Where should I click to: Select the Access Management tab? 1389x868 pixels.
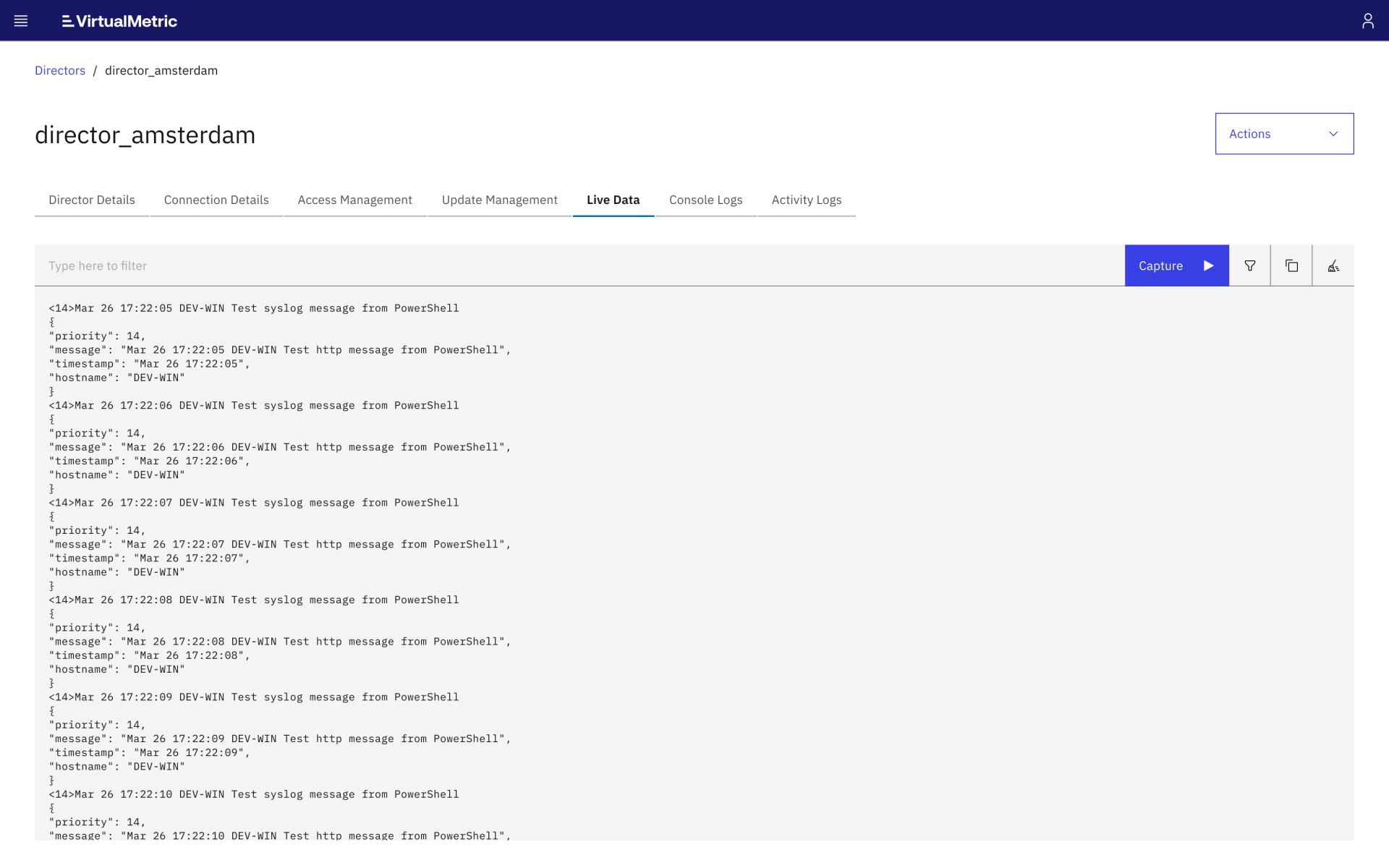click(x=354, y=200)
